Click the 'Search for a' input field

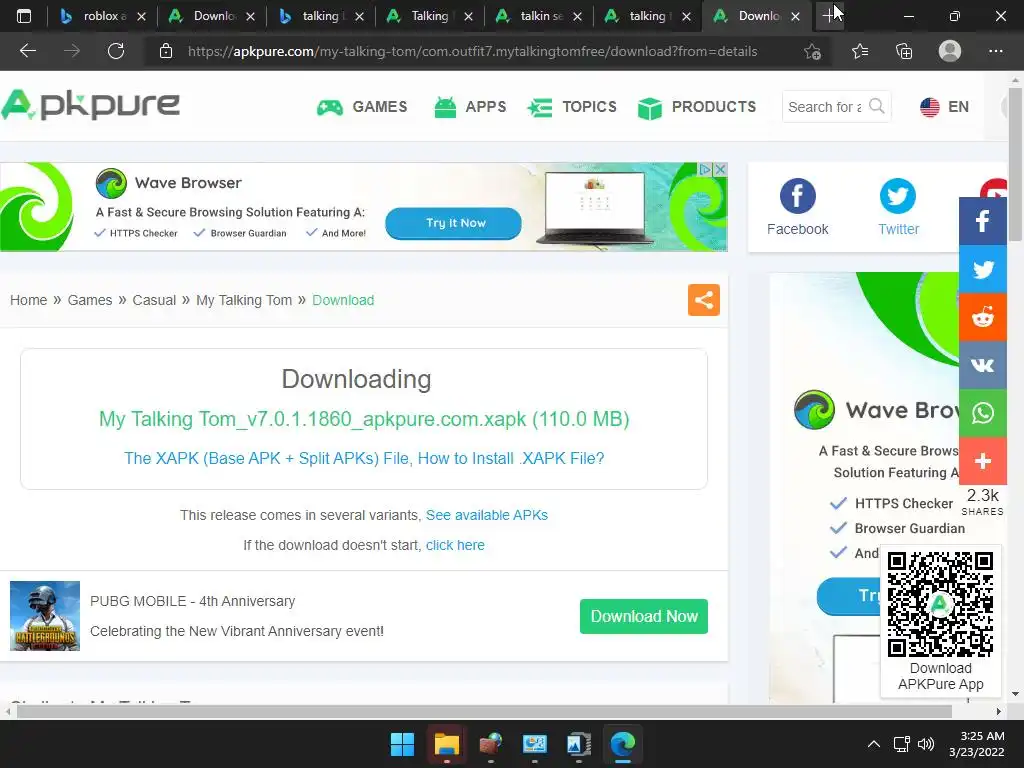point(825,106)
